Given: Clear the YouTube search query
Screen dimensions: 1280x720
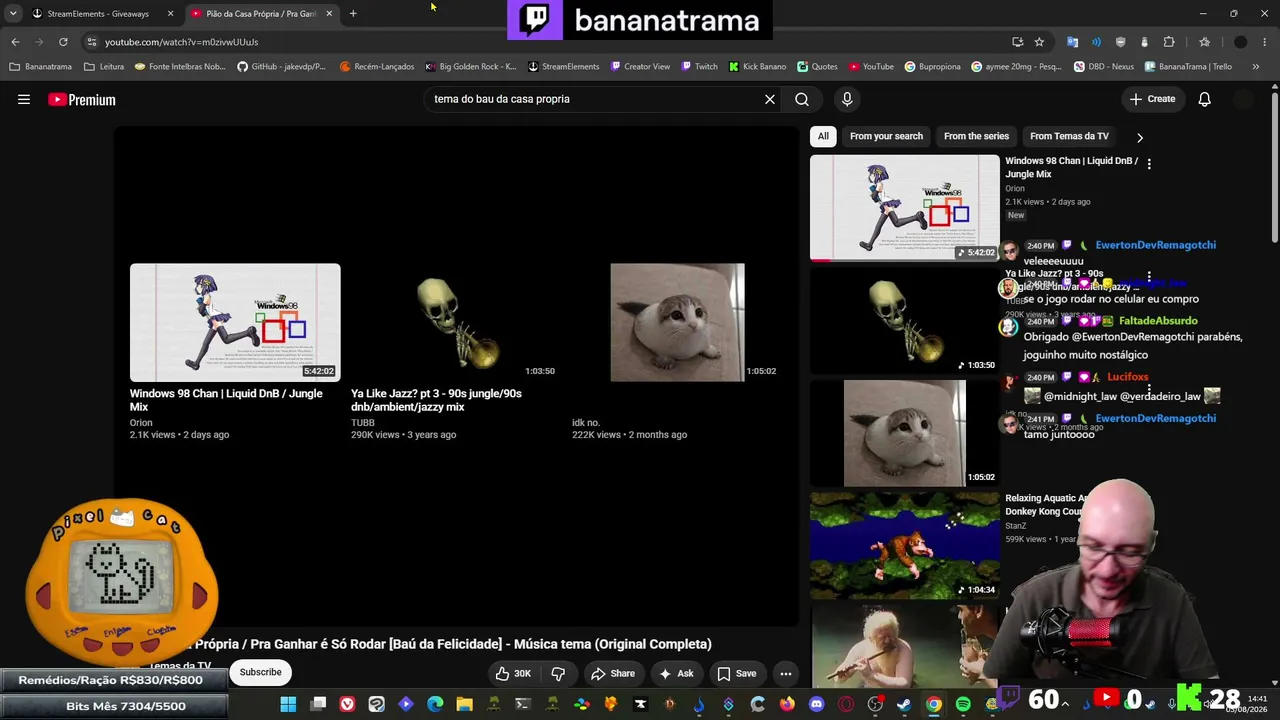Looking at the screenshot, I should [770, 99].
